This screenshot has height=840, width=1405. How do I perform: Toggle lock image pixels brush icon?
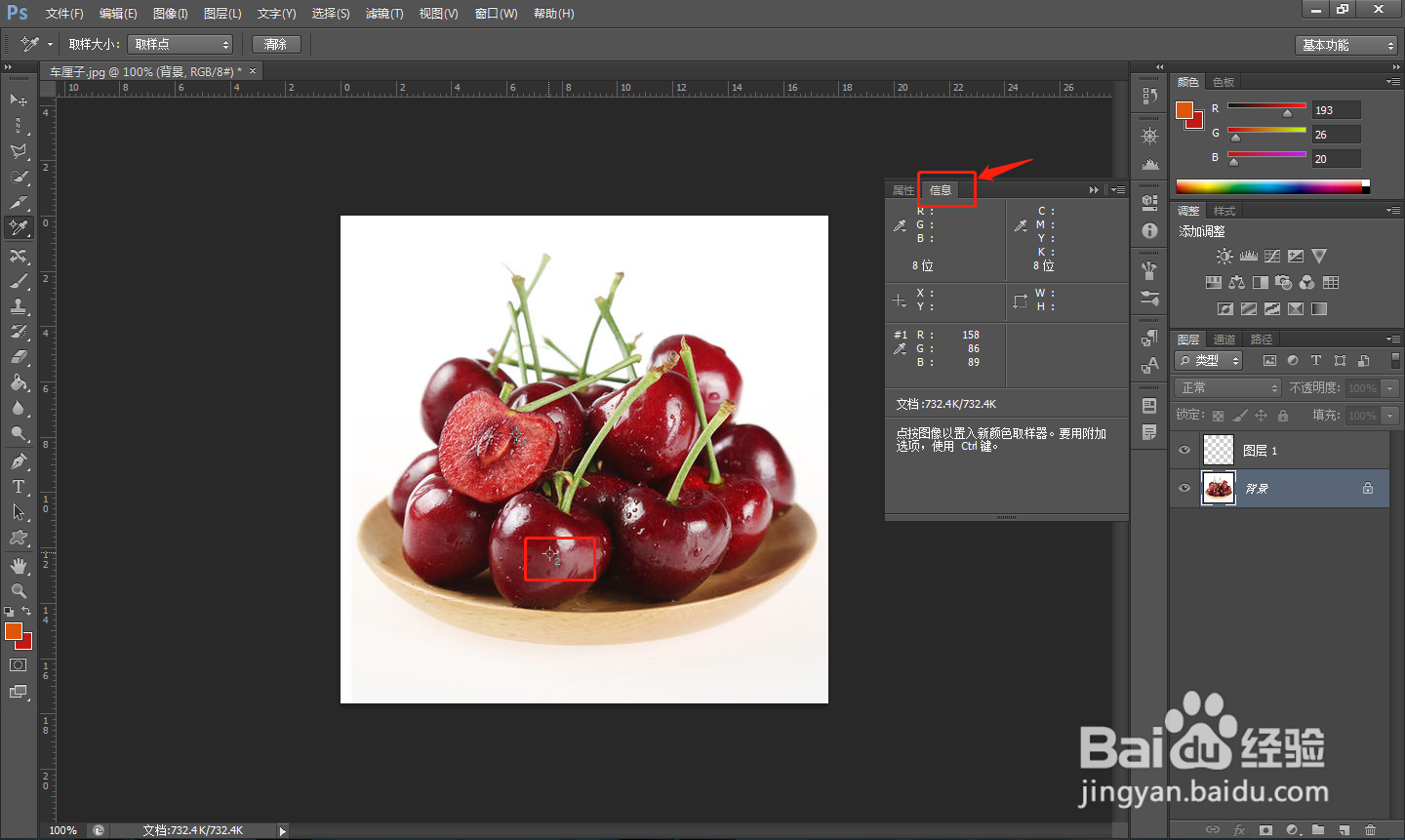pos(1239,416)
